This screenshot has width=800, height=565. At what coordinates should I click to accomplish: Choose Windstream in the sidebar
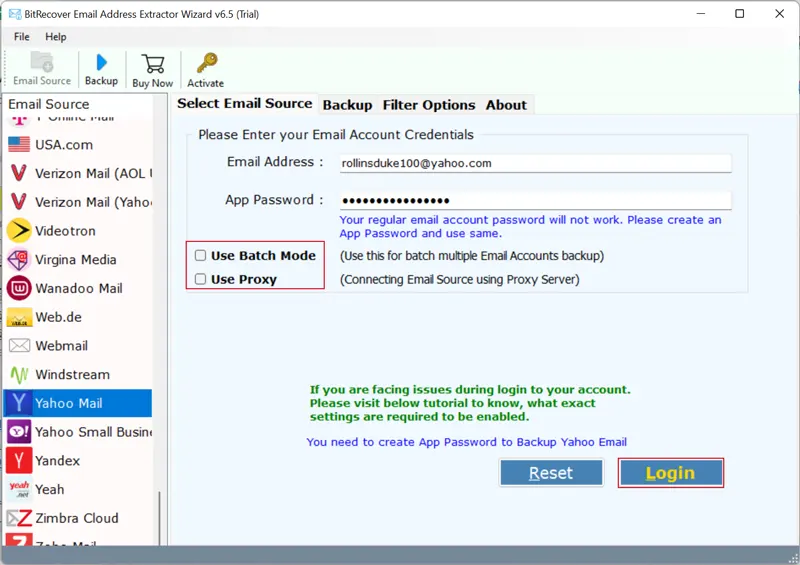[71, 374]
